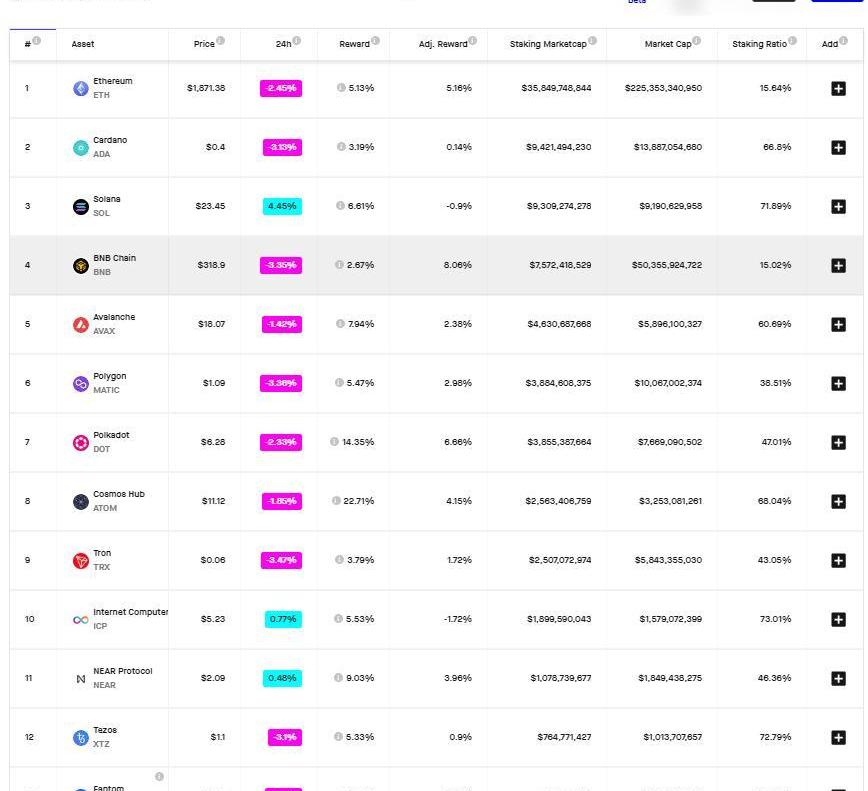Click info icon beside Ethereum reward 5.13%
Image resolution: width=868 pixels, height=791 pixels.
341,88
